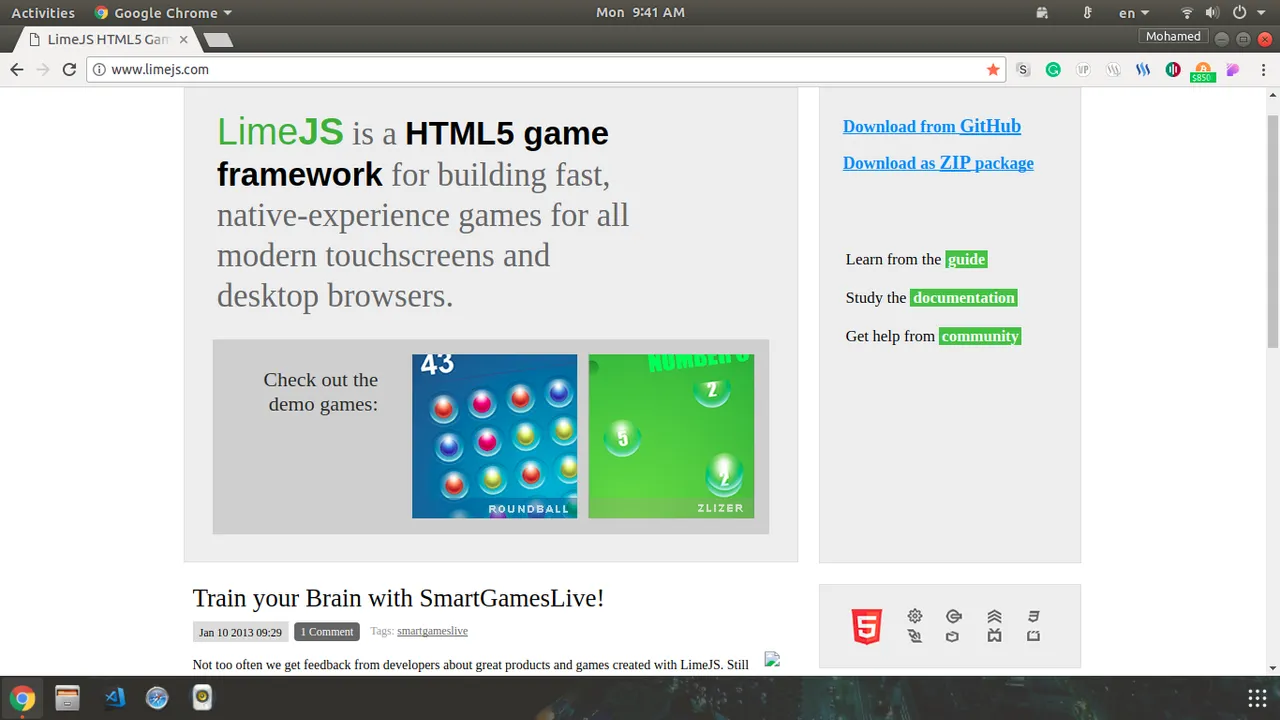
Task: Reload the LimeJS page
Action: [69, 69]
